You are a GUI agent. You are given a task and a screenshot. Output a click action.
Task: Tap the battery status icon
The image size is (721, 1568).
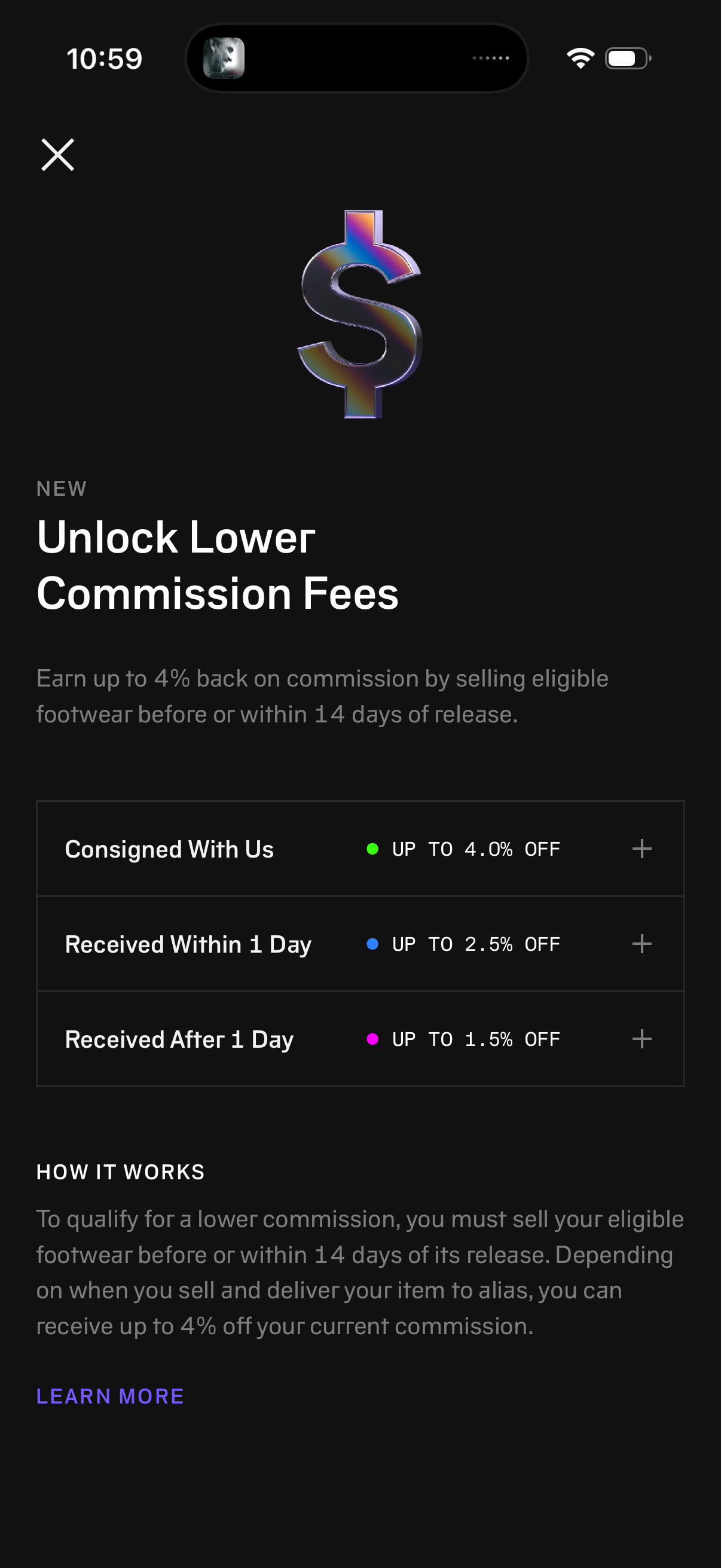[628, 59]
